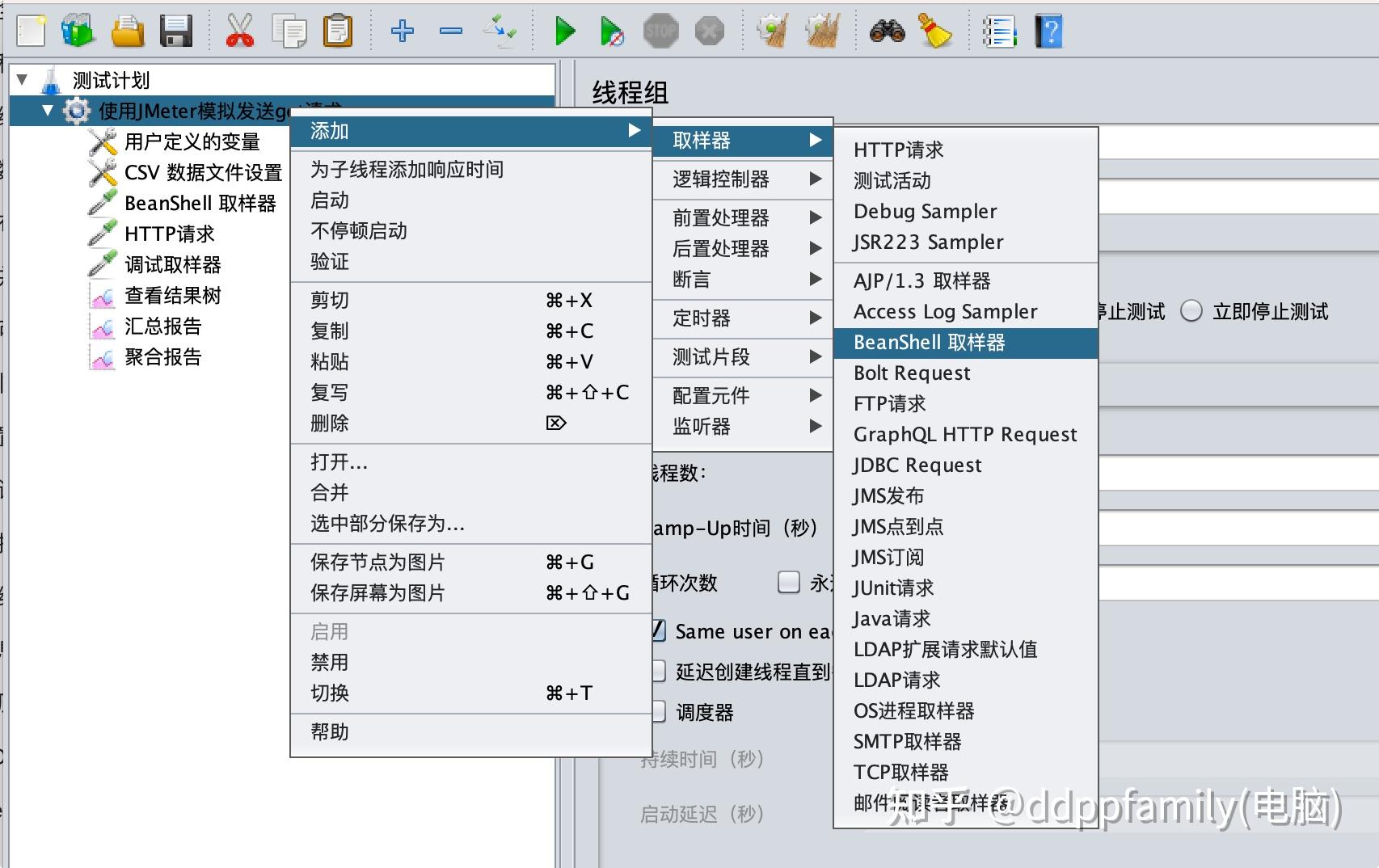Click the minus remove toolbar icon
The image size is (1379, 868).
click(451, 31)
